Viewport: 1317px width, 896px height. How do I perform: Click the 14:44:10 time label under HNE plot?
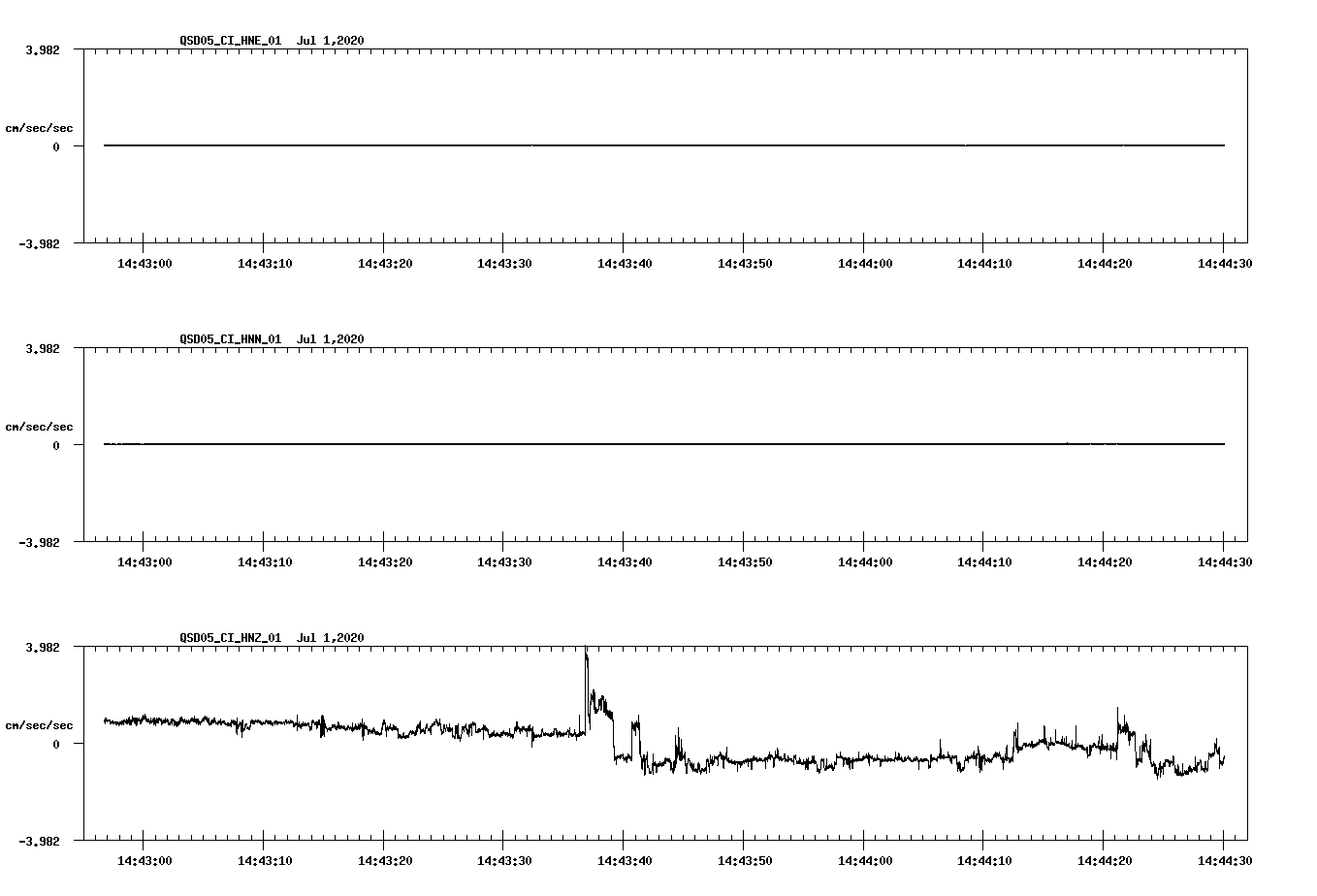click(983, 263)
